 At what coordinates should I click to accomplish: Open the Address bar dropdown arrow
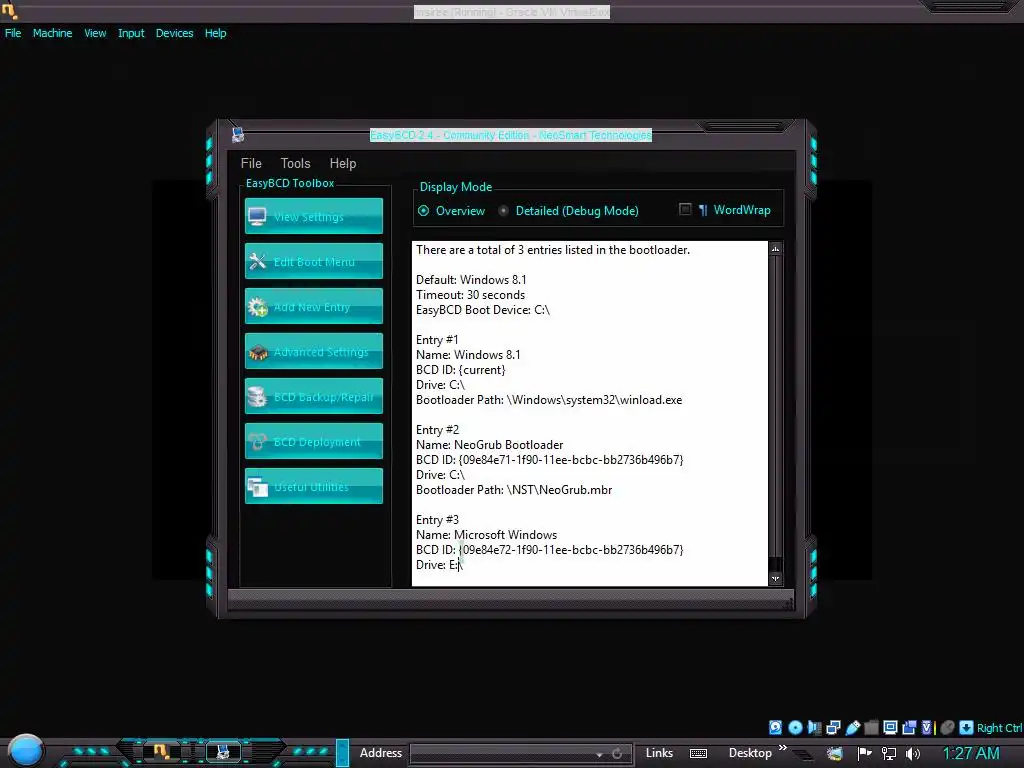[x=599, y=754]
